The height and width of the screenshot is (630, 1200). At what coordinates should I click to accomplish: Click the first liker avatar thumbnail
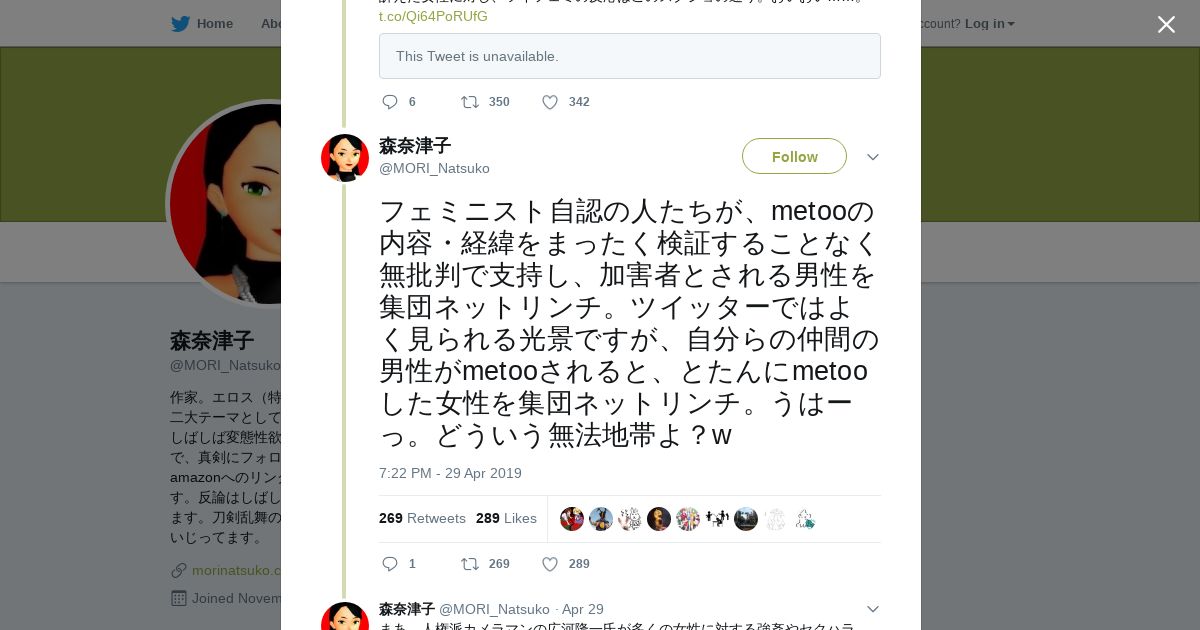tap(572, 519)
